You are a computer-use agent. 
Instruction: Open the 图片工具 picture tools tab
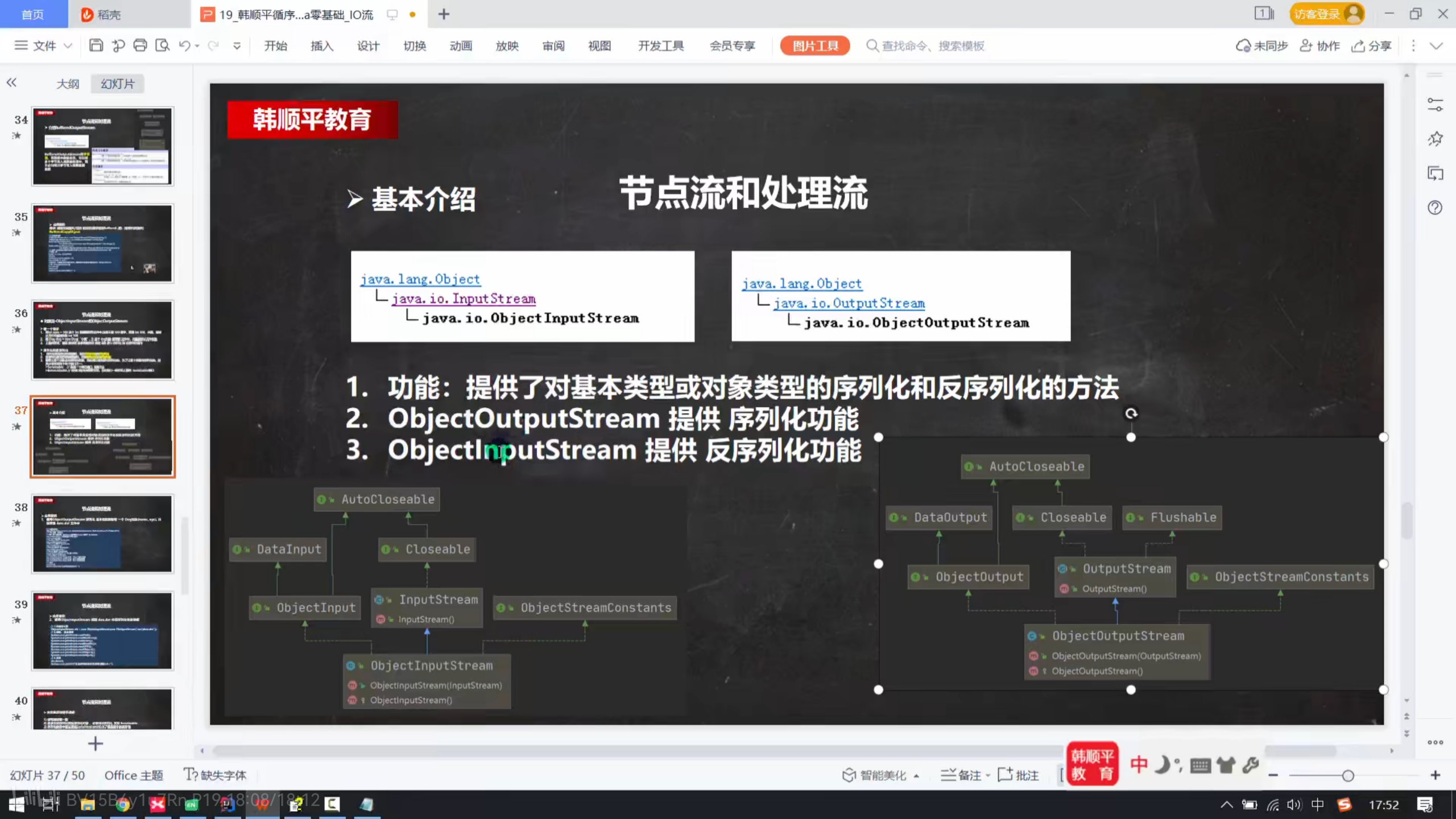click(814, 45)
